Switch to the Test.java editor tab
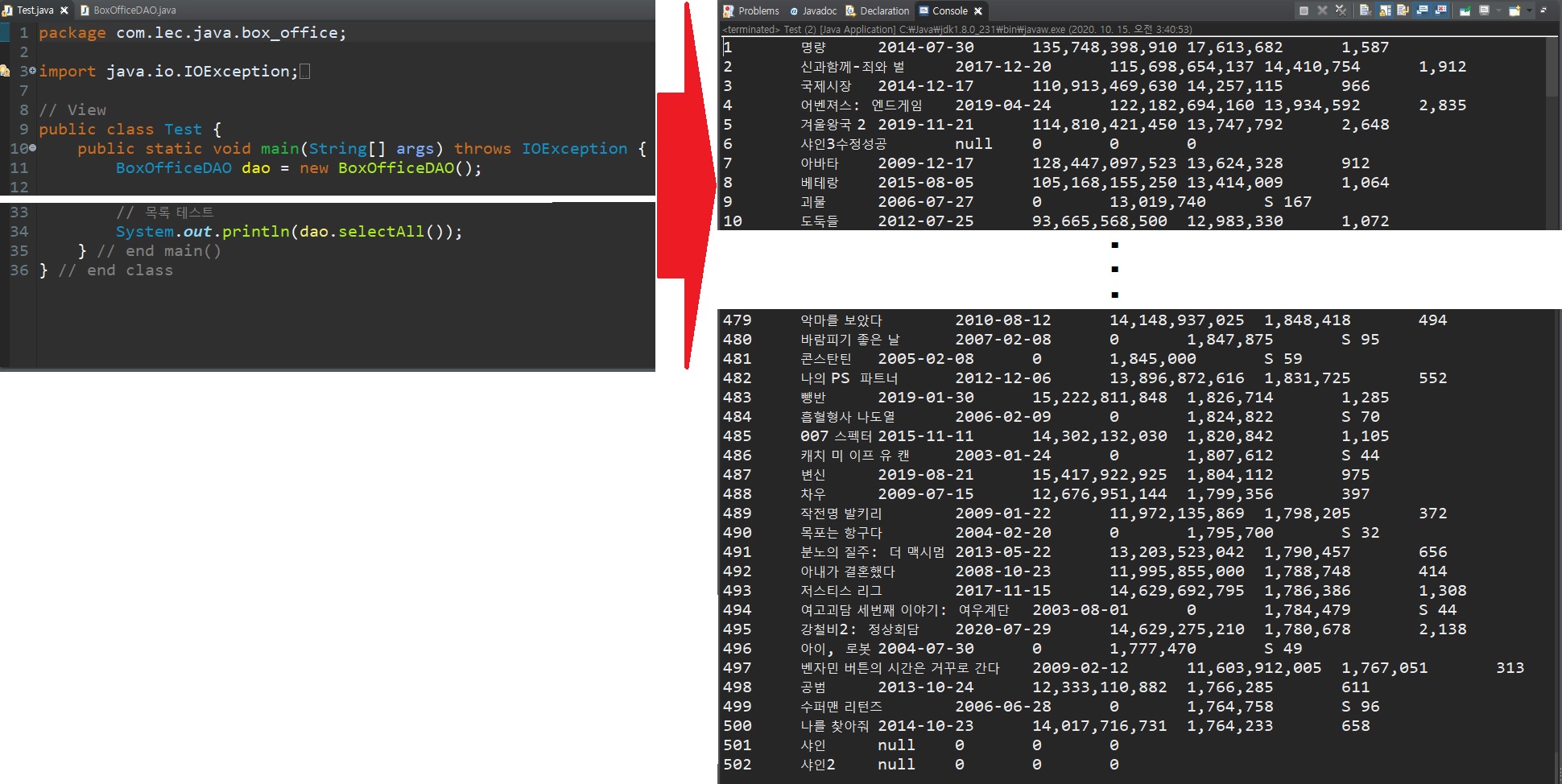This screenshot has width=1562, height=784. pos(35,10)
